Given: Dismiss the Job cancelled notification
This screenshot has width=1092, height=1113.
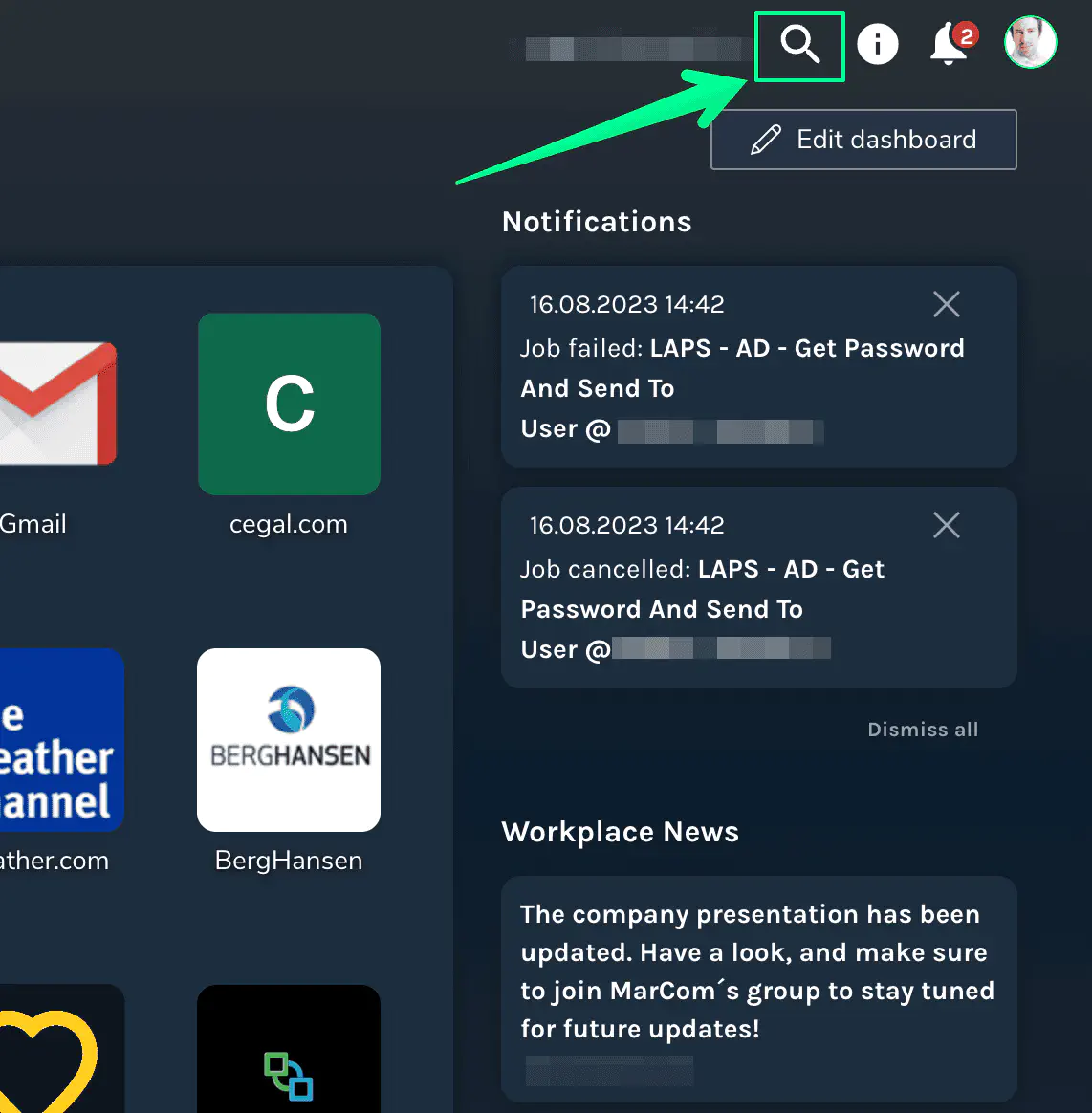Looking at the screenshot, I should point(946,525).
